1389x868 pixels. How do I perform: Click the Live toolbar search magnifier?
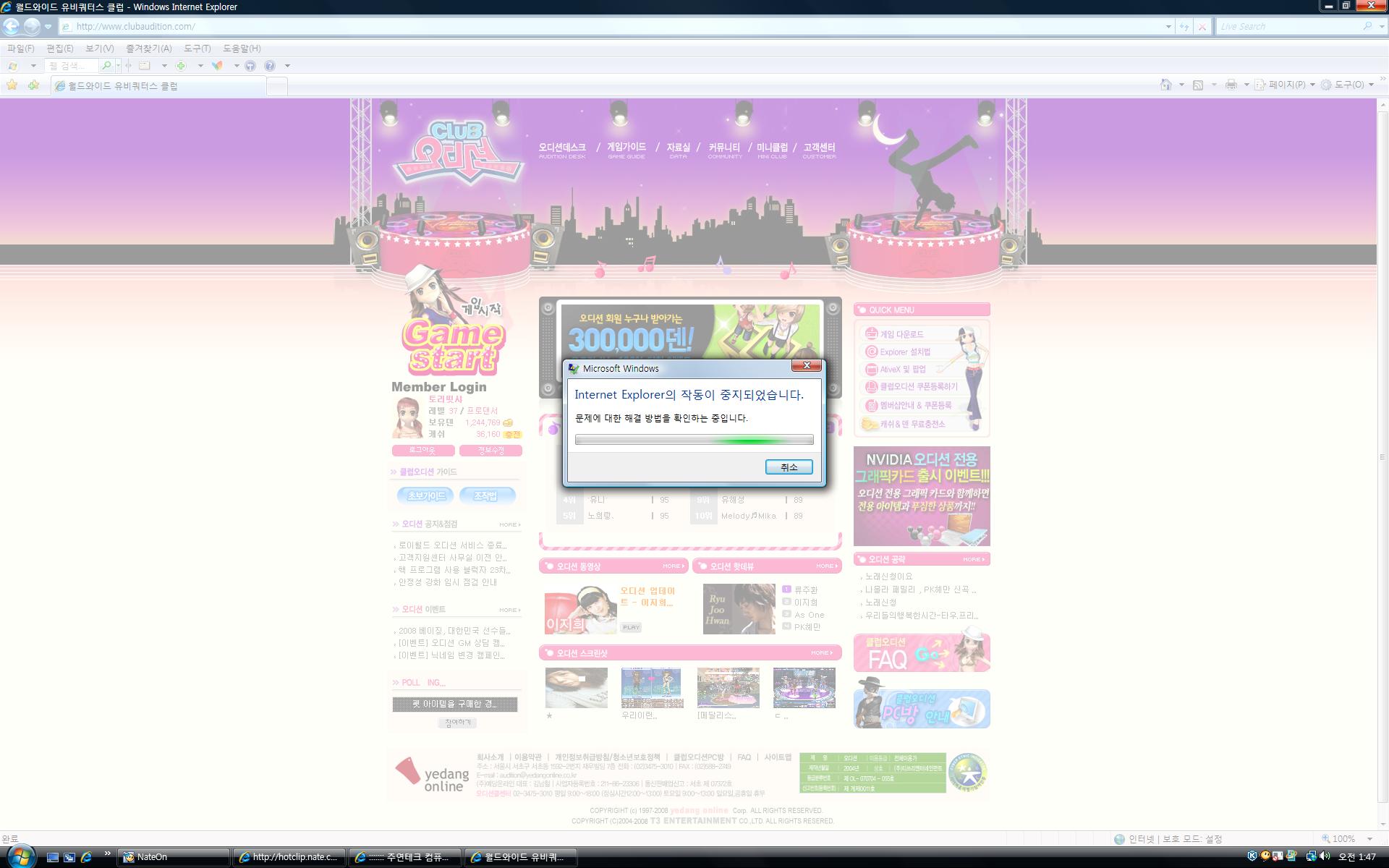[106, 66]
